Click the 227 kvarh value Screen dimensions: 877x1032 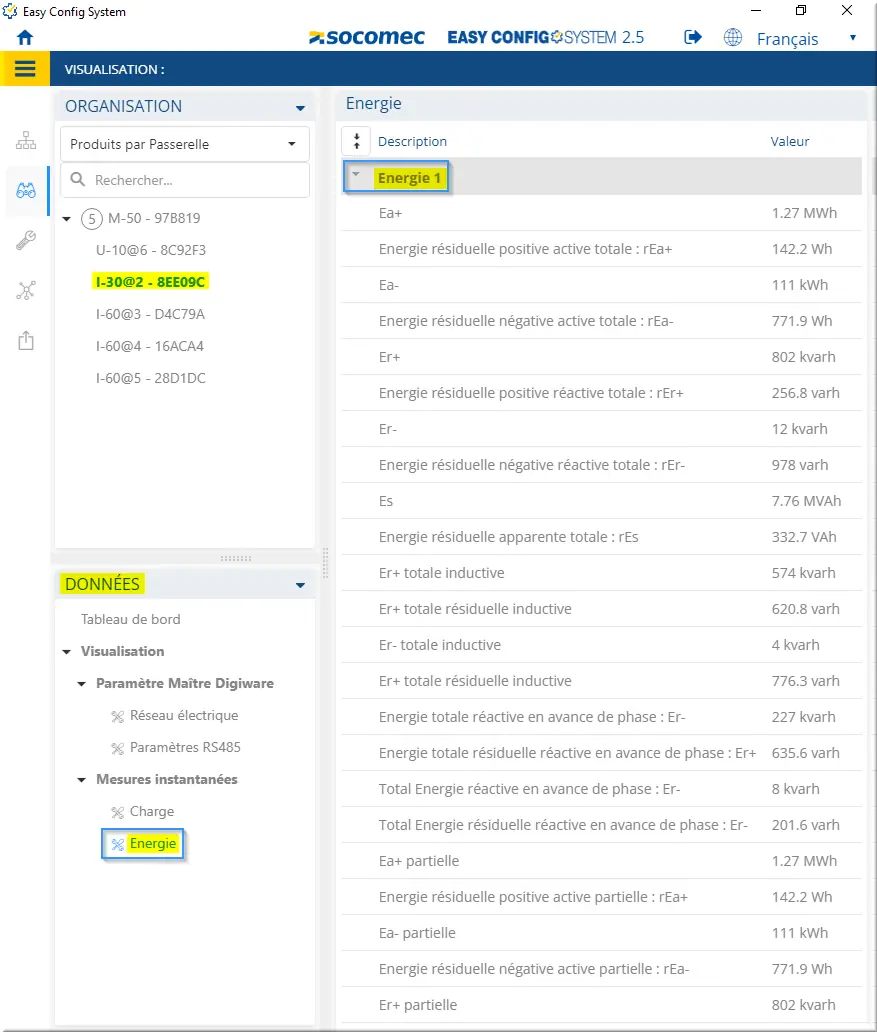click(803, 717)
